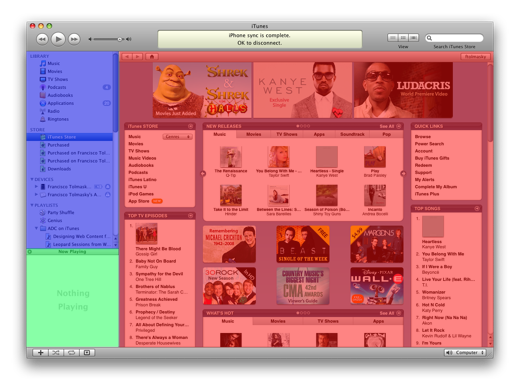This screenshot has height=391, width=520.
Task: Select the Movies tab in What's Hot
Action: coord(278,321)
